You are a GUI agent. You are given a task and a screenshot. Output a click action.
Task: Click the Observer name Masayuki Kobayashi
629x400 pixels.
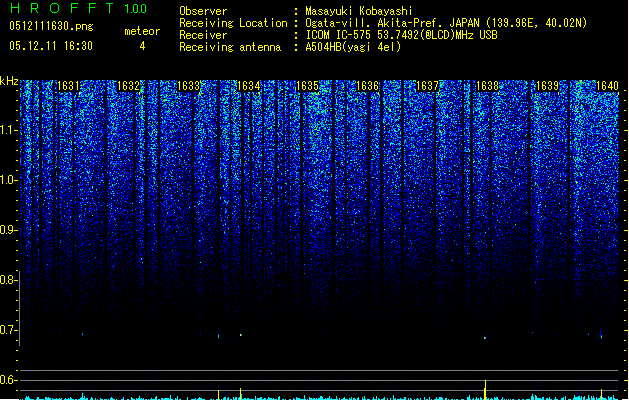coord(359,11)
